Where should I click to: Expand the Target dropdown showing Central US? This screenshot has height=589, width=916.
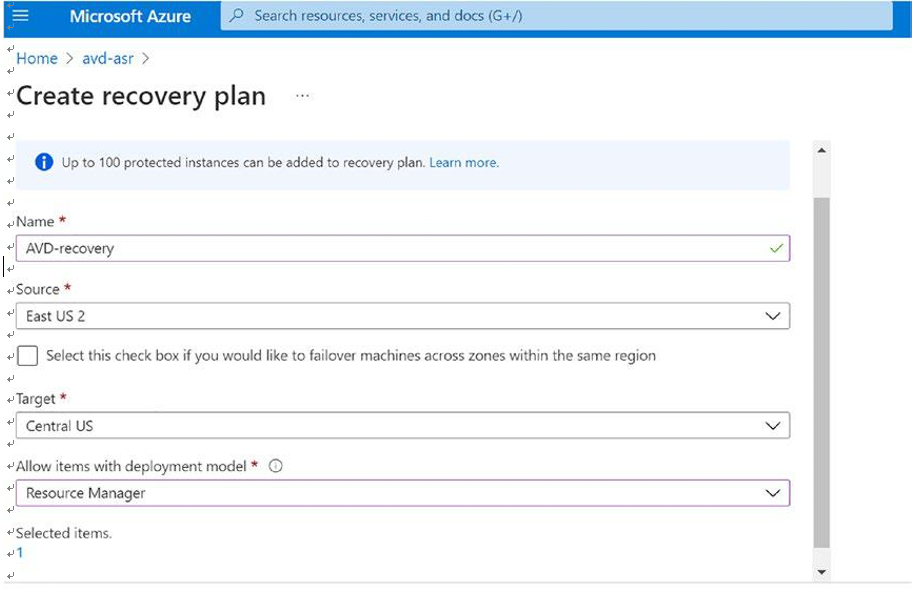click(403, 425)
